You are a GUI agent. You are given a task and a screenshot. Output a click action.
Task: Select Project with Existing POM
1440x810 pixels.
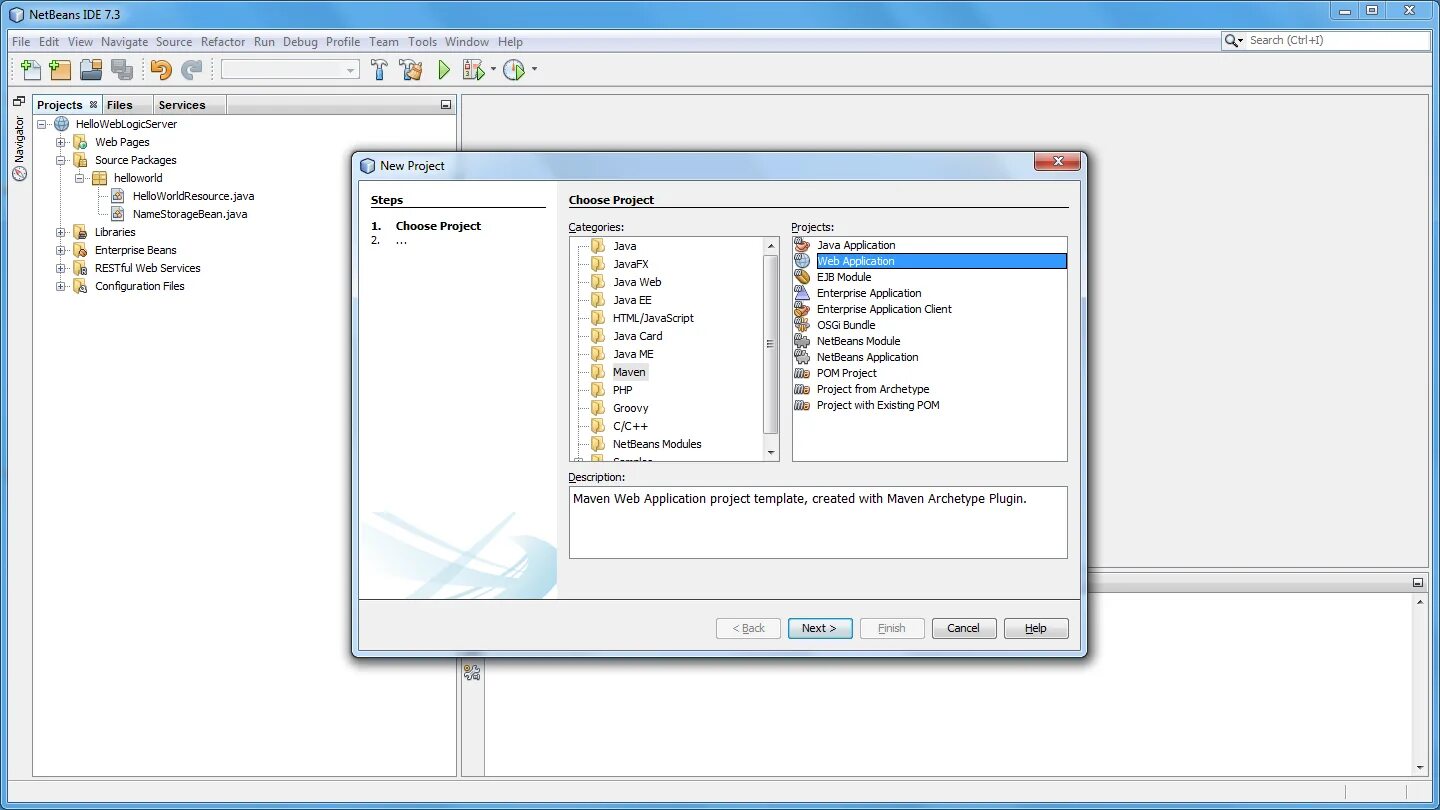(x=878, y=405)
